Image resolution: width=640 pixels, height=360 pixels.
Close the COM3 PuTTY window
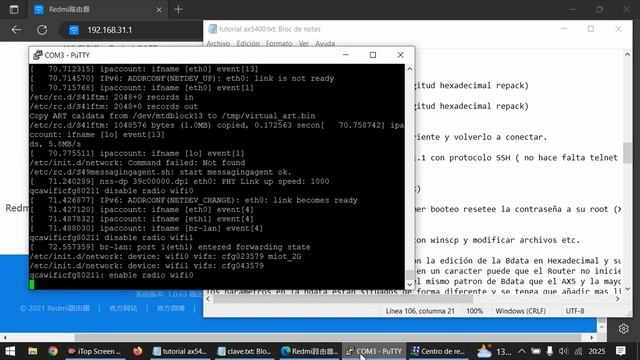click(400, 55)
